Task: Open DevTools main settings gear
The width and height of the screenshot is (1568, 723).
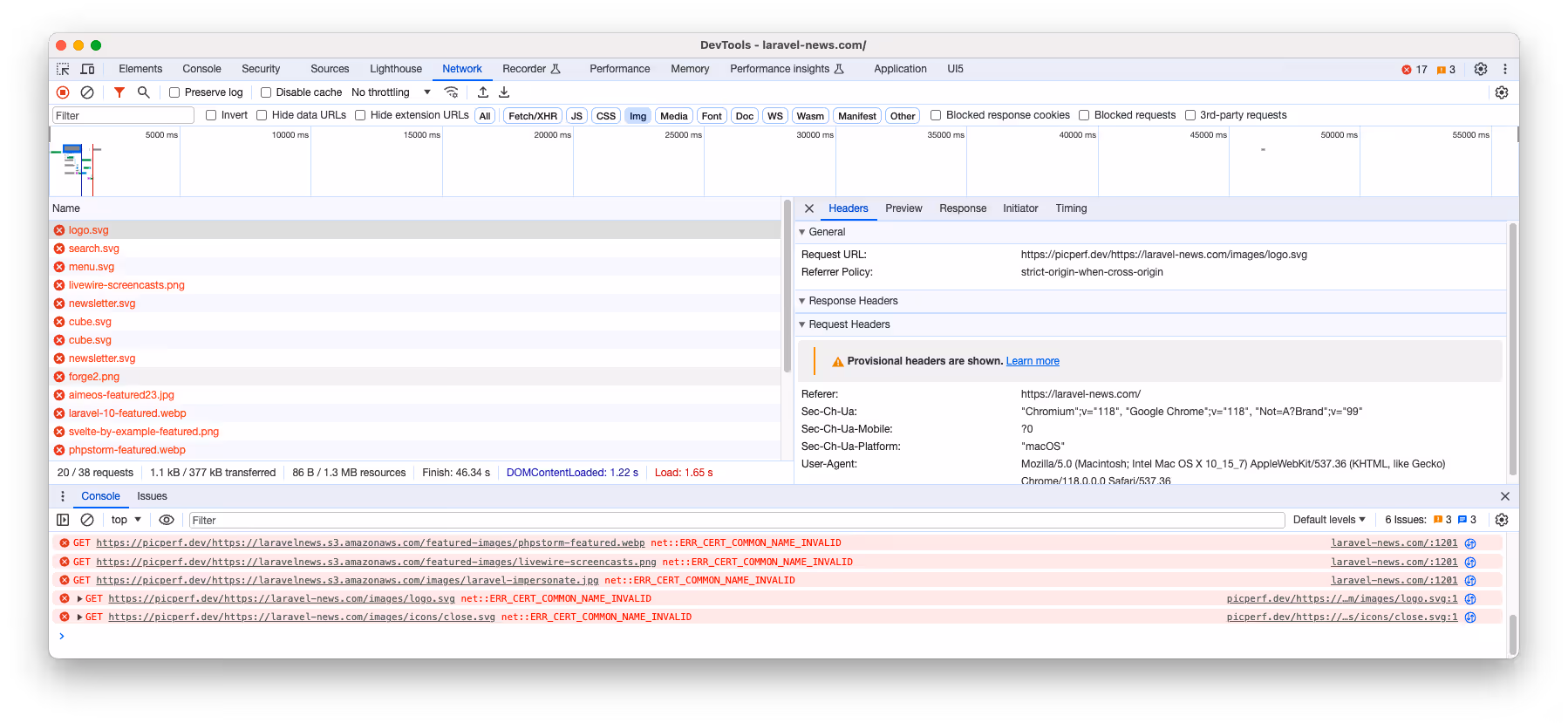Action: click(1481, 69)
